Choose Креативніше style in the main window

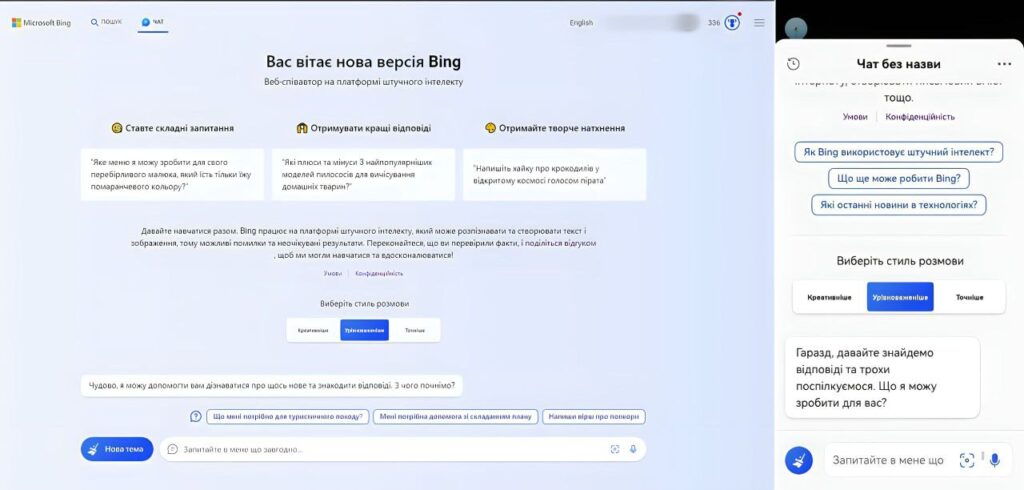point(313,330)
